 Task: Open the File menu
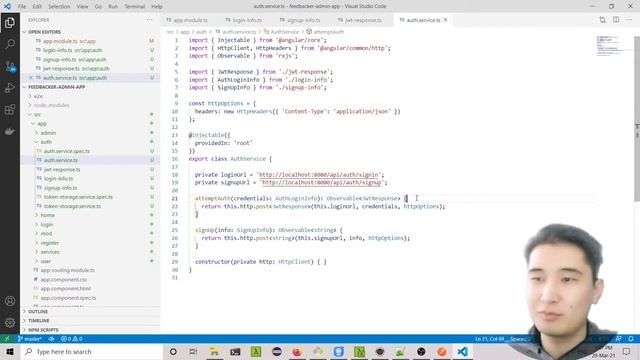coord(22,6)
